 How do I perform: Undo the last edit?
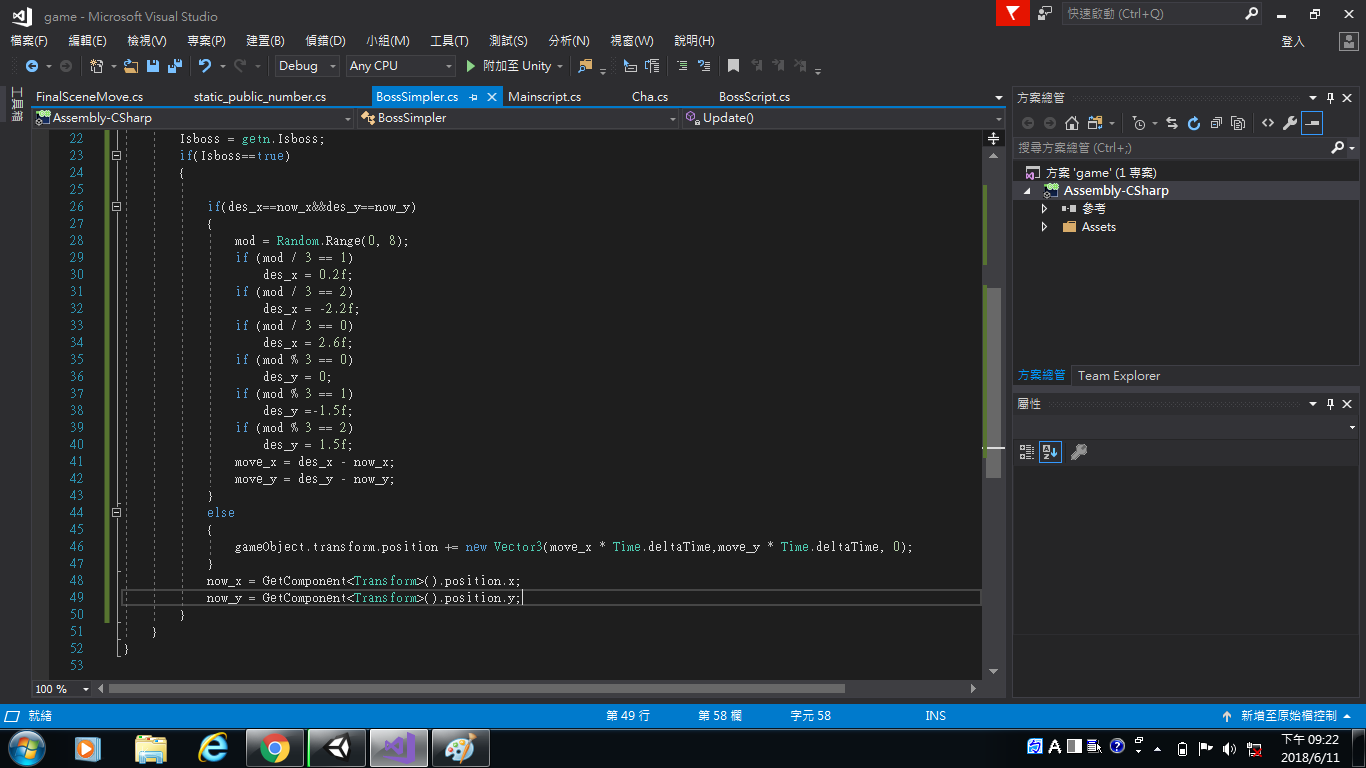(x=203, y=66)
